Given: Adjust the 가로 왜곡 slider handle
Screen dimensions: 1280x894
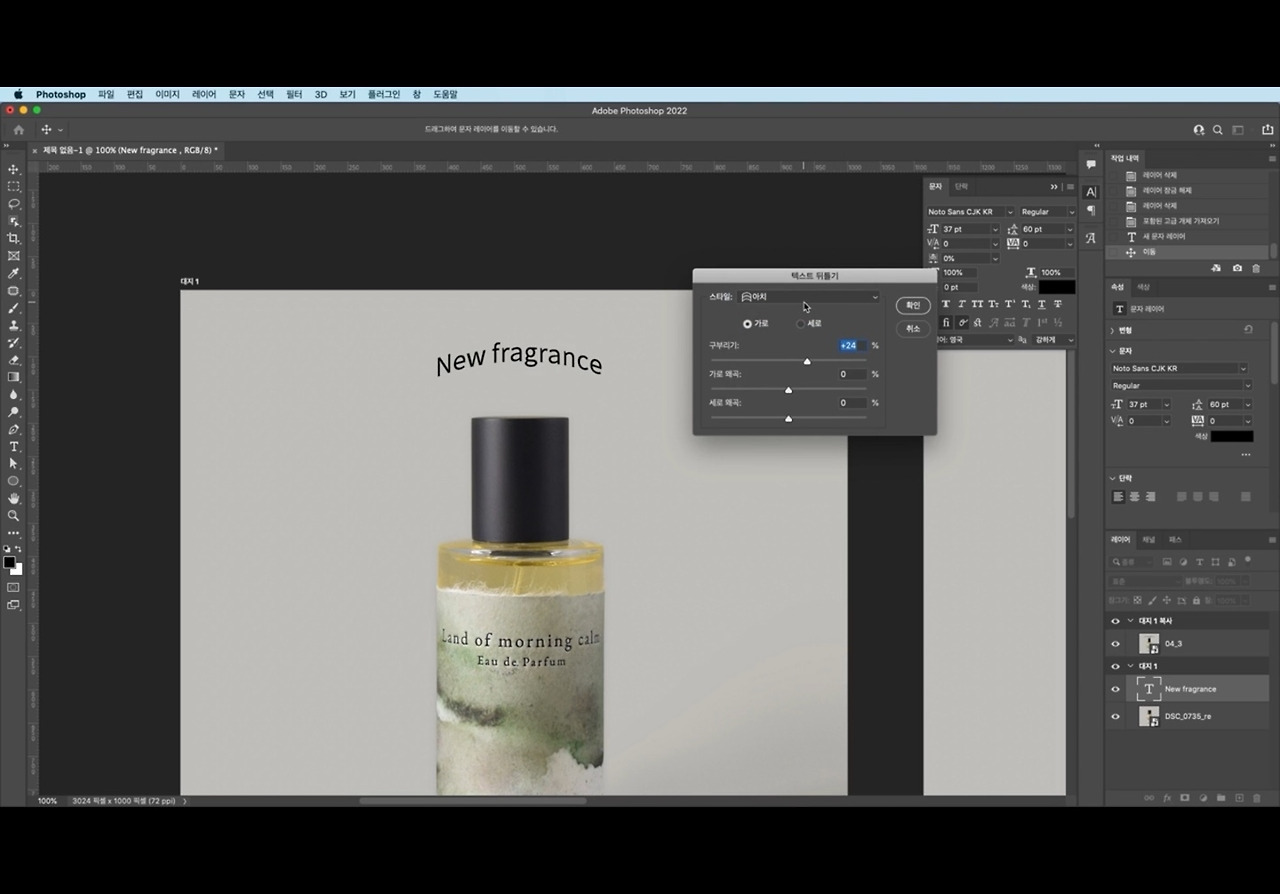Looking at the screenshot, I should click(x=788, y=390).
